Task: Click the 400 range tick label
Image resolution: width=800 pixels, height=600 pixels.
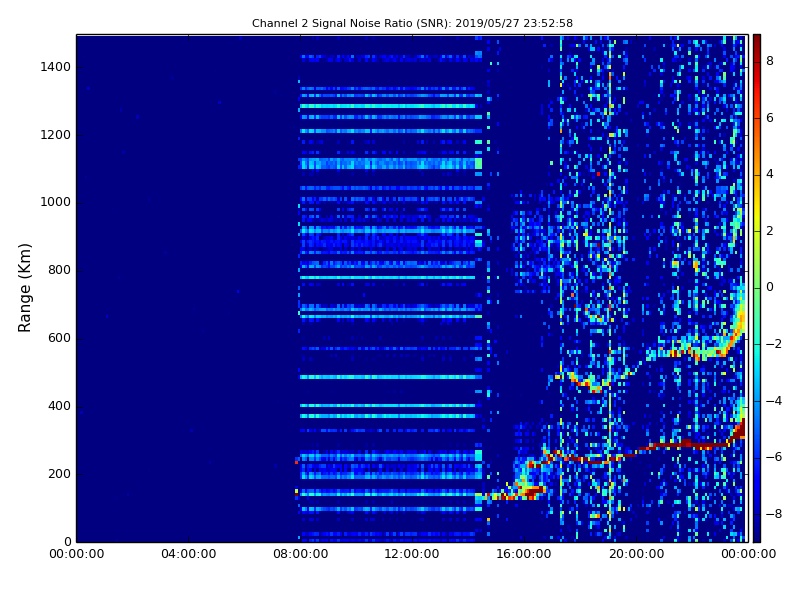Action: coord(59,406)
